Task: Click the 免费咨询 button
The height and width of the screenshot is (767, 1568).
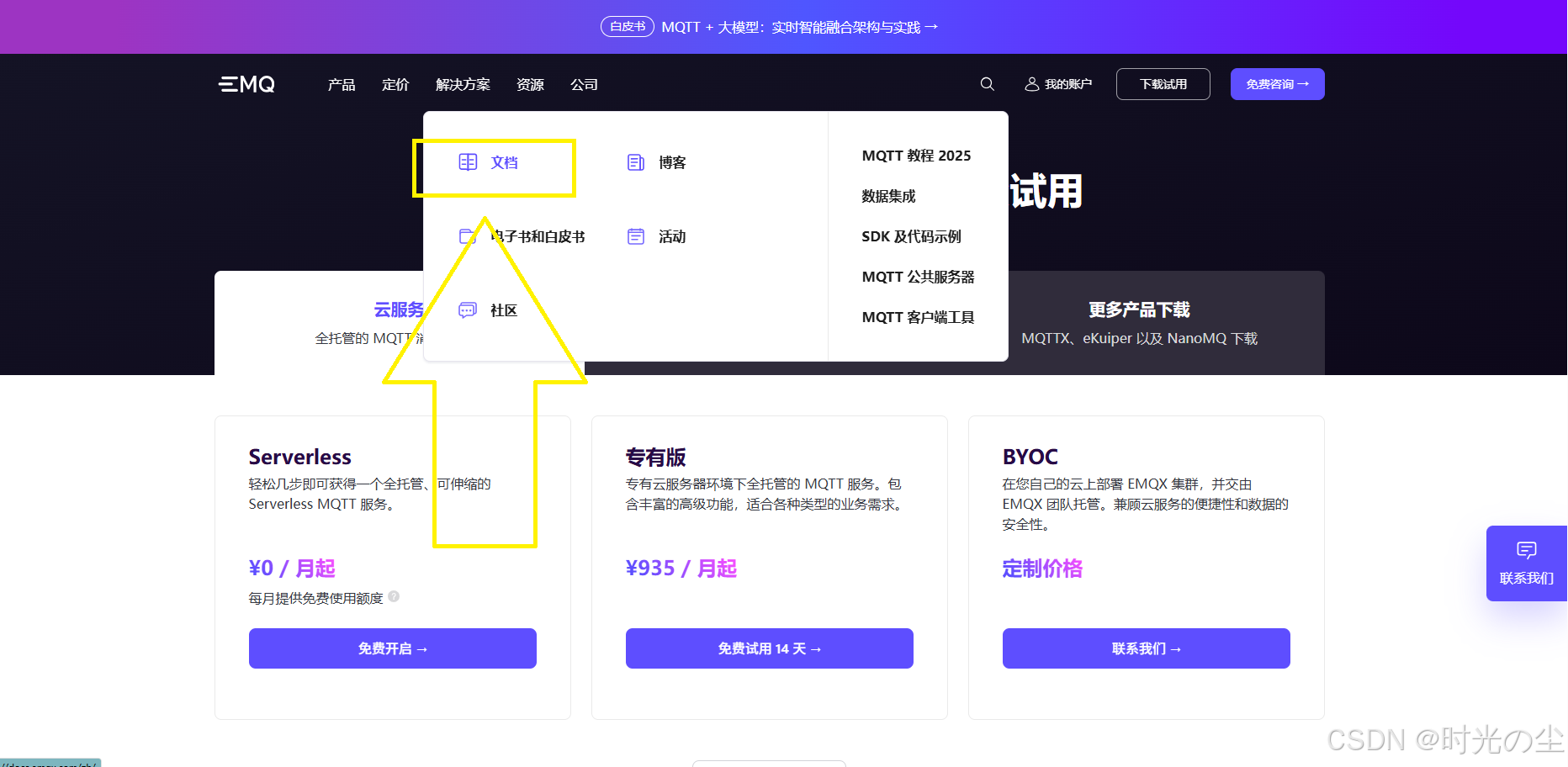Action: tap(1278, 84)
